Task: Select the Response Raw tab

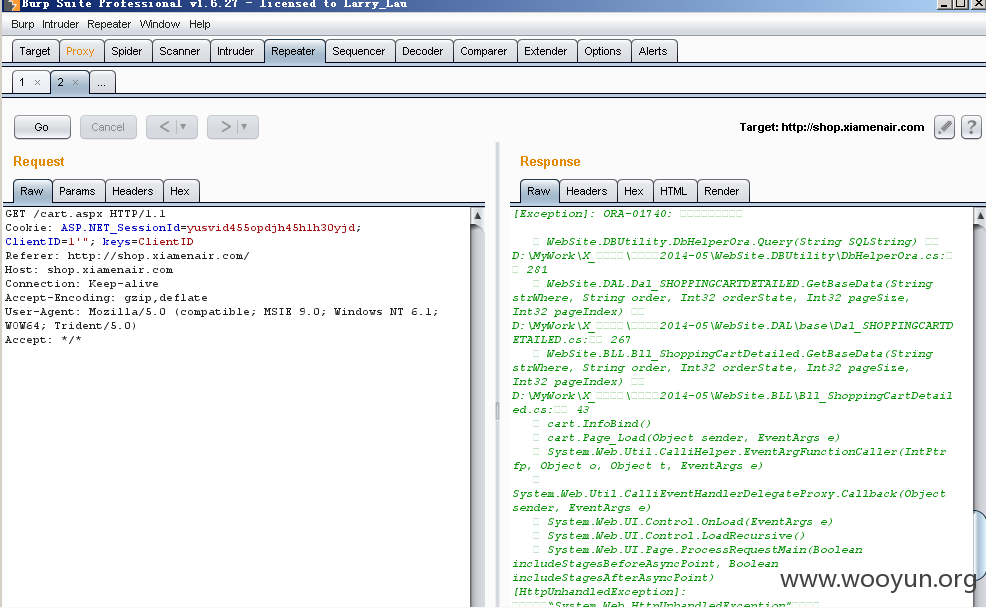Action: 539,191
